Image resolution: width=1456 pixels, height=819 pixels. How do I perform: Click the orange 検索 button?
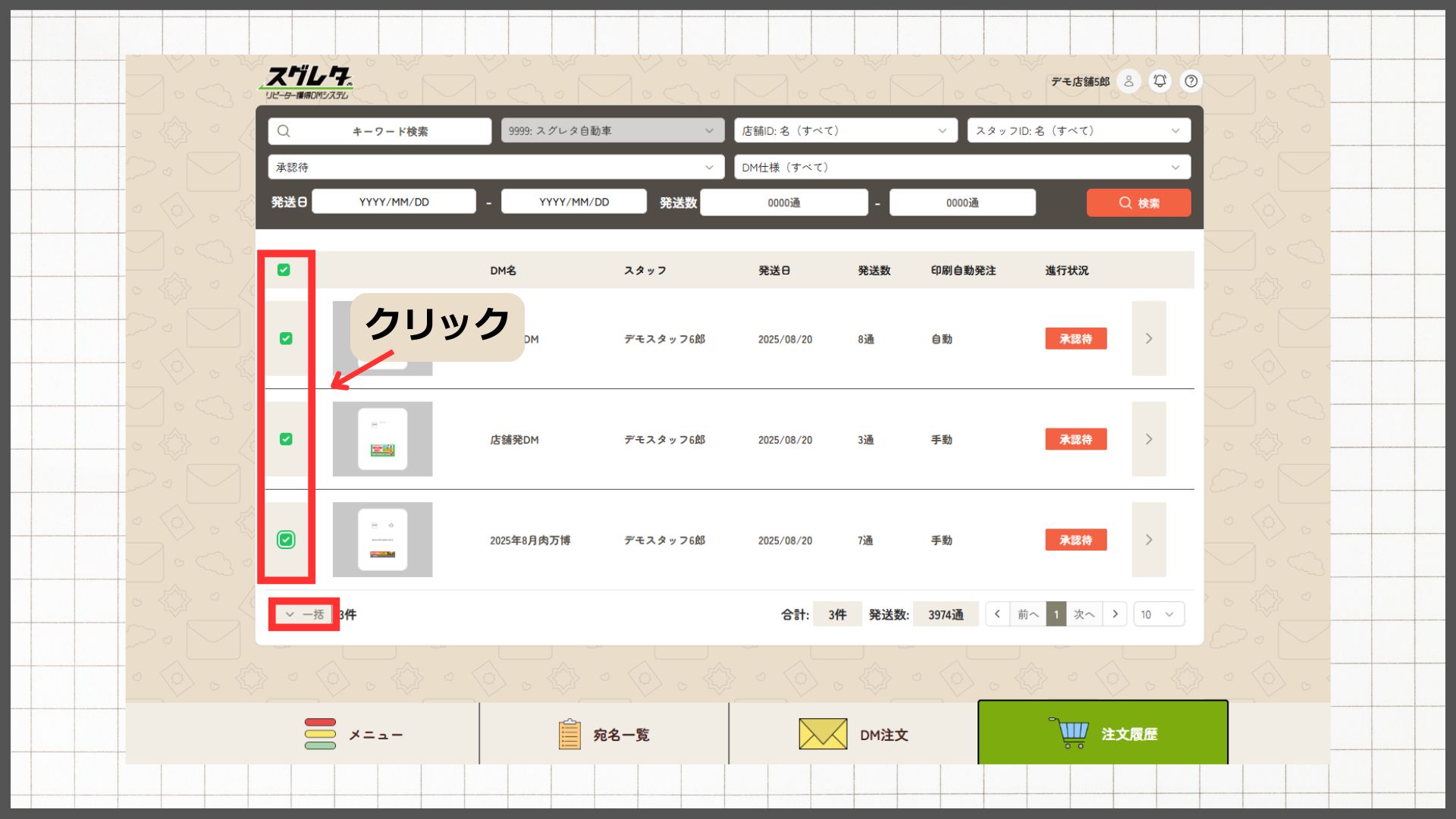pyautogui.click(x=1138, y=202)
